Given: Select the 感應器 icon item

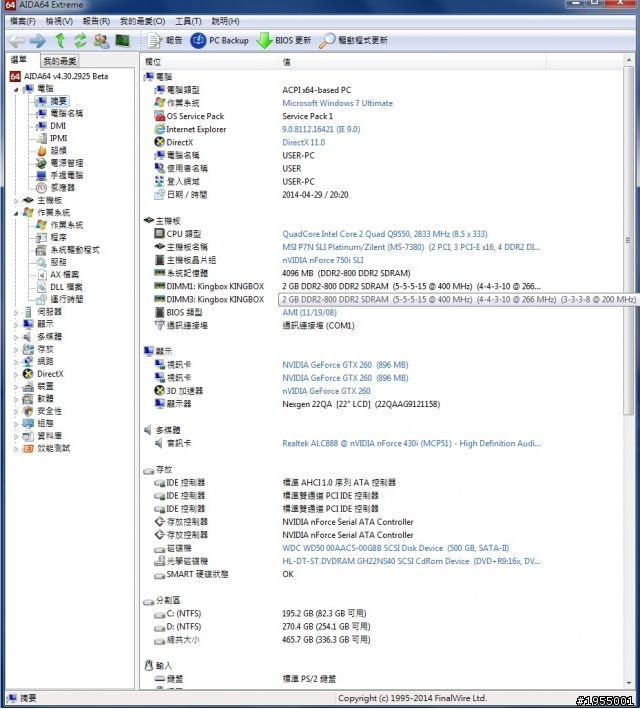Looking at the screenshot, I should [x=41, y=188].
